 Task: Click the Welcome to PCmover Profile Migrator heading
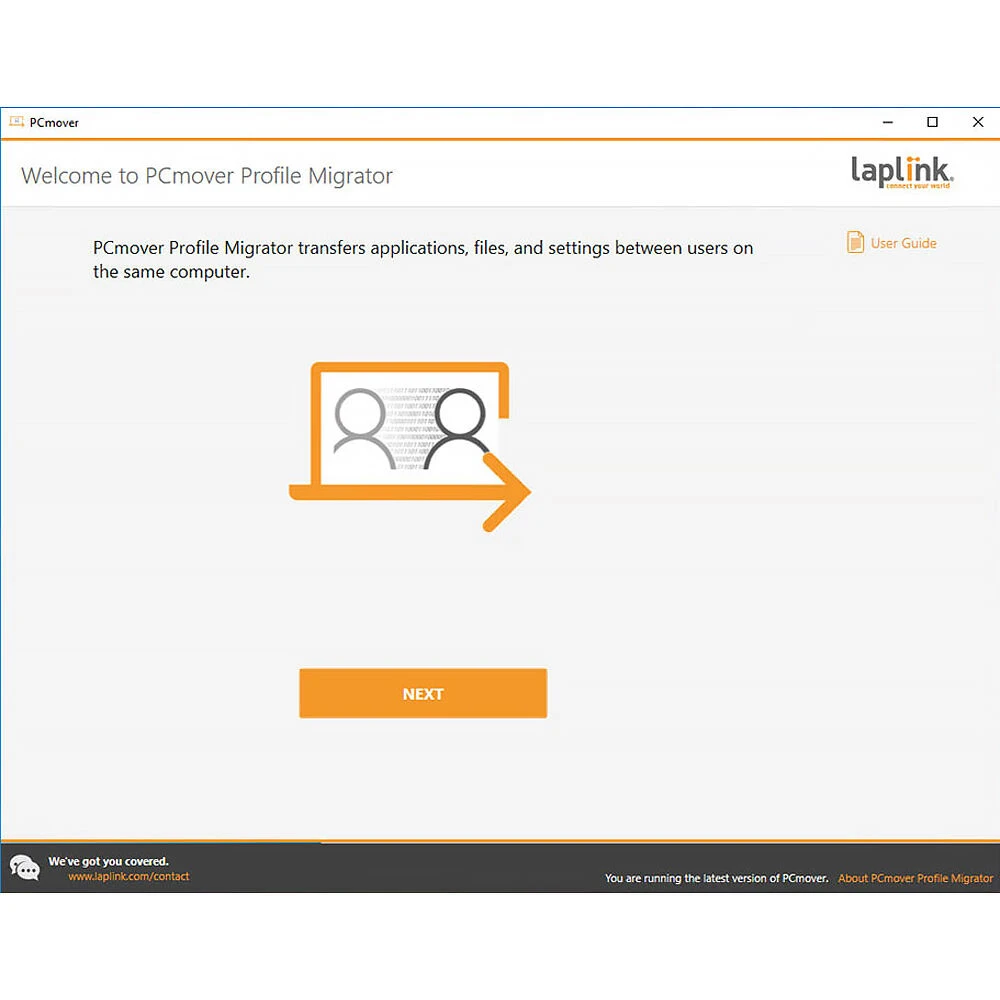click(x=207, y=176)
